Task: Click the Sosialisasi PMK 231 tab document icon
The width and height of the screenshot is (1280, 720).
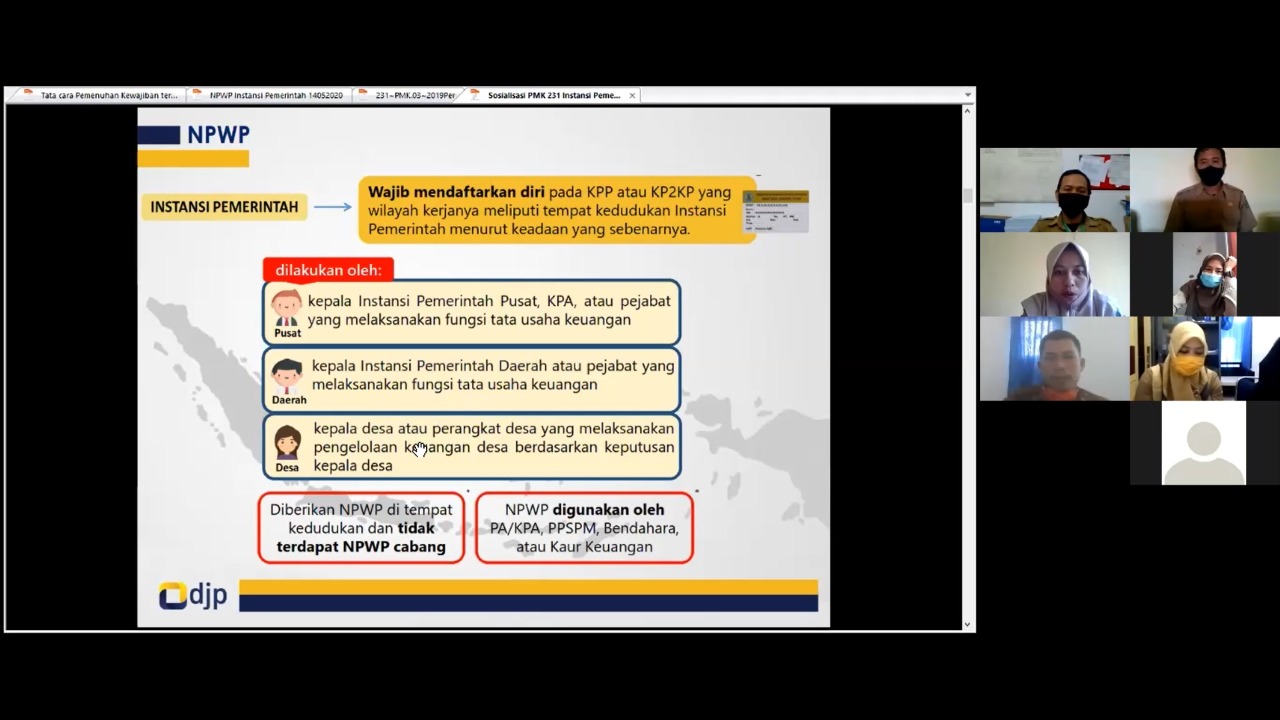Action: point(475,96)
